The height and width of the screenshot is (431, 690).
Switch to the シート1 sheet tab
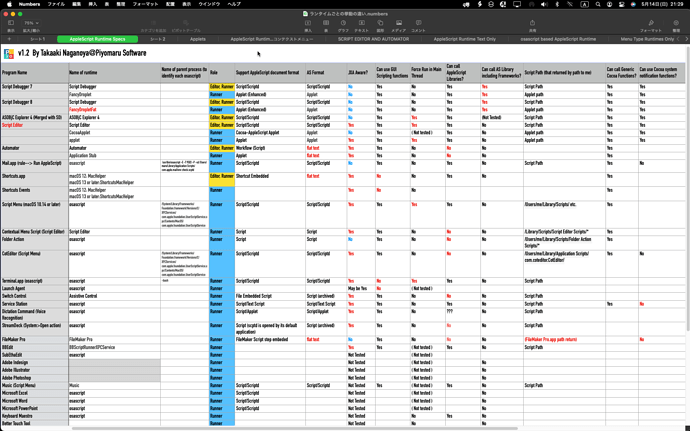coord(37,39)
